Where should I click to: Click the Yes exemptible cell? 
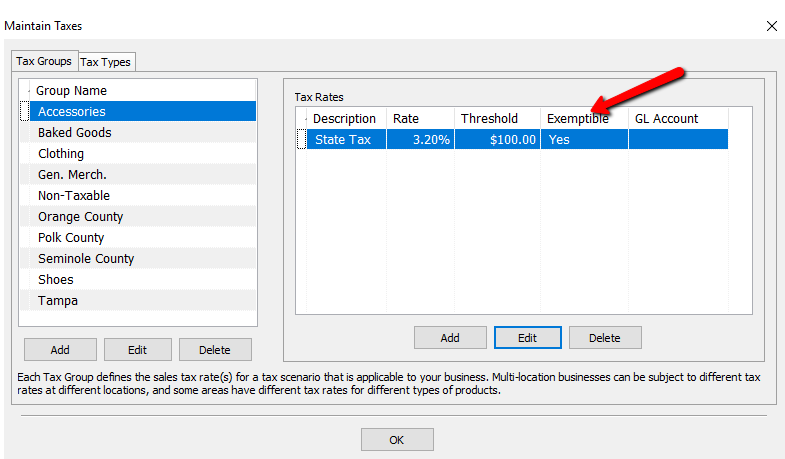[584, 139]
